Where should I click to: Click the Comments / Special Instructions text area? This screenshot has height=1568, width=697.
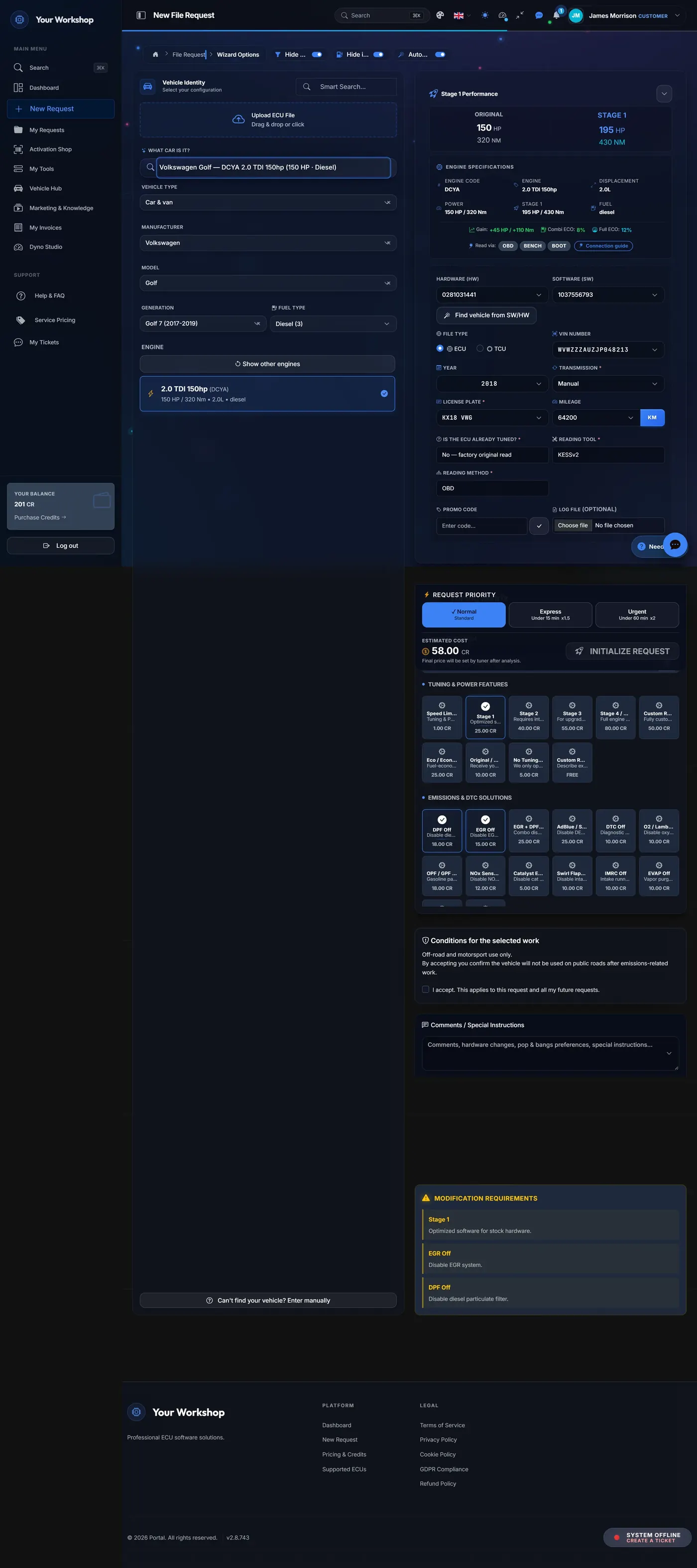click(550, 1053)
